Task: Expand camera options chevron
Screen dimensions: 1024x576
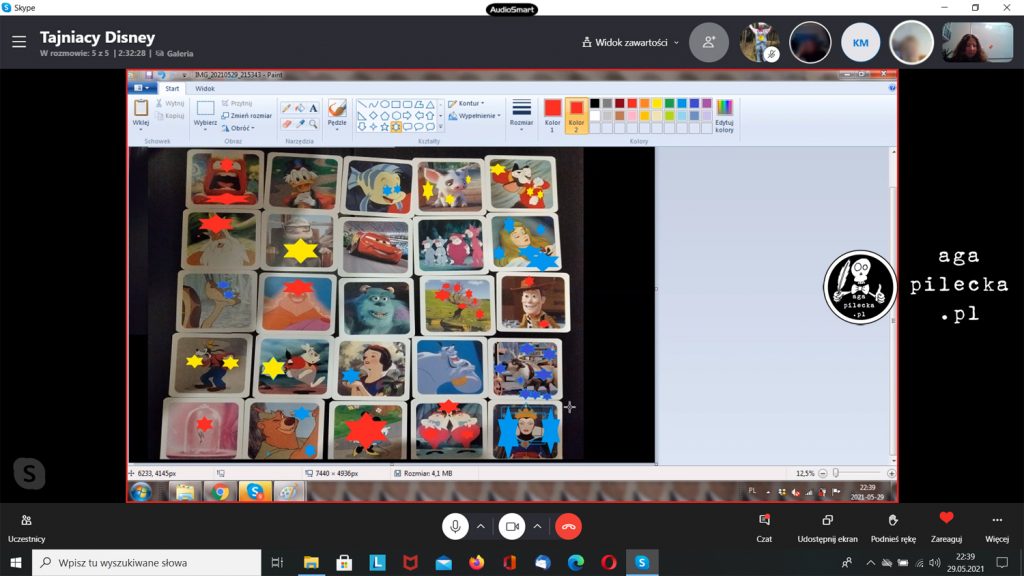Action: (537, 526)
